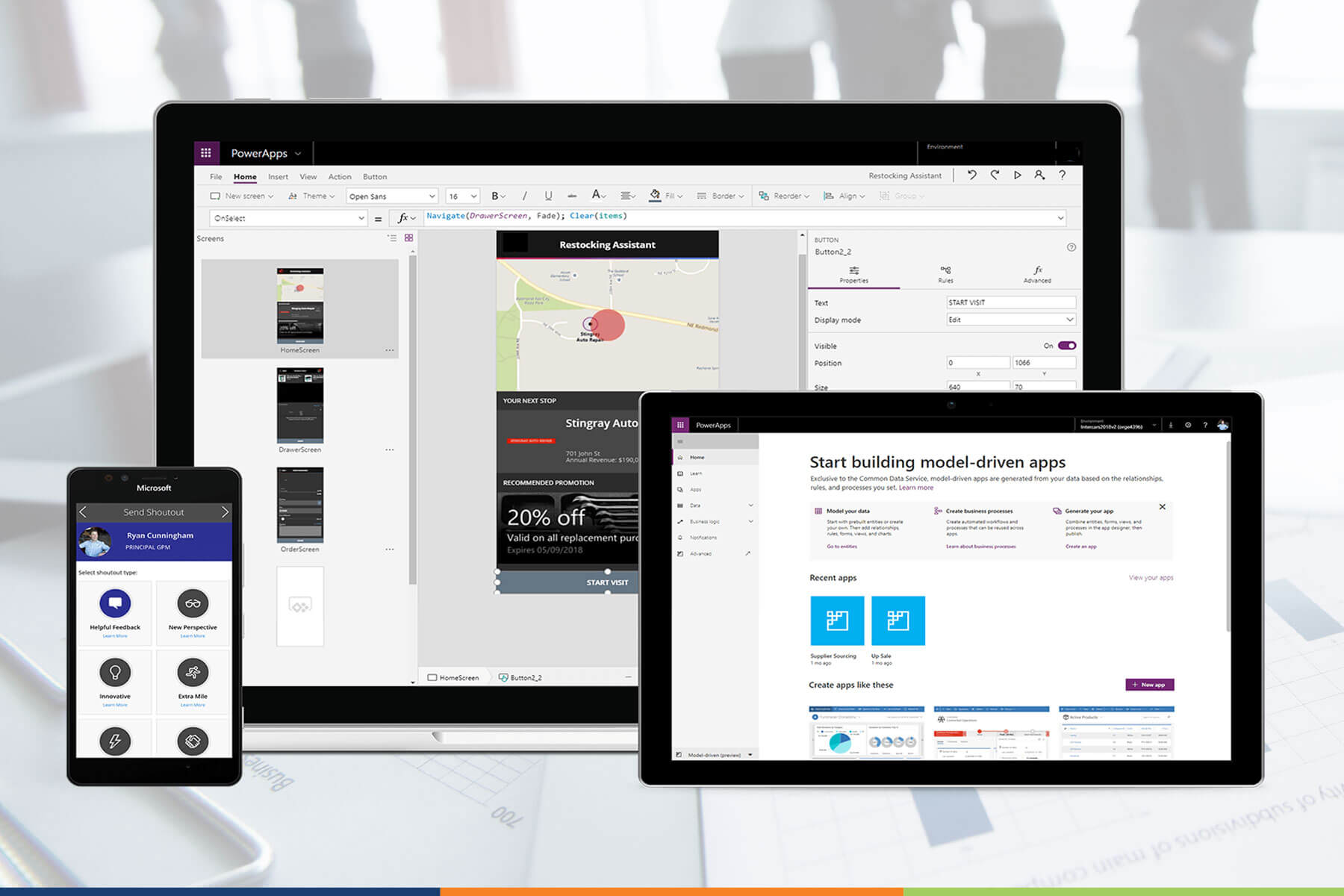1344x896 pixels.
Task: Open the text alignment tool
Action: coord(628,196)
